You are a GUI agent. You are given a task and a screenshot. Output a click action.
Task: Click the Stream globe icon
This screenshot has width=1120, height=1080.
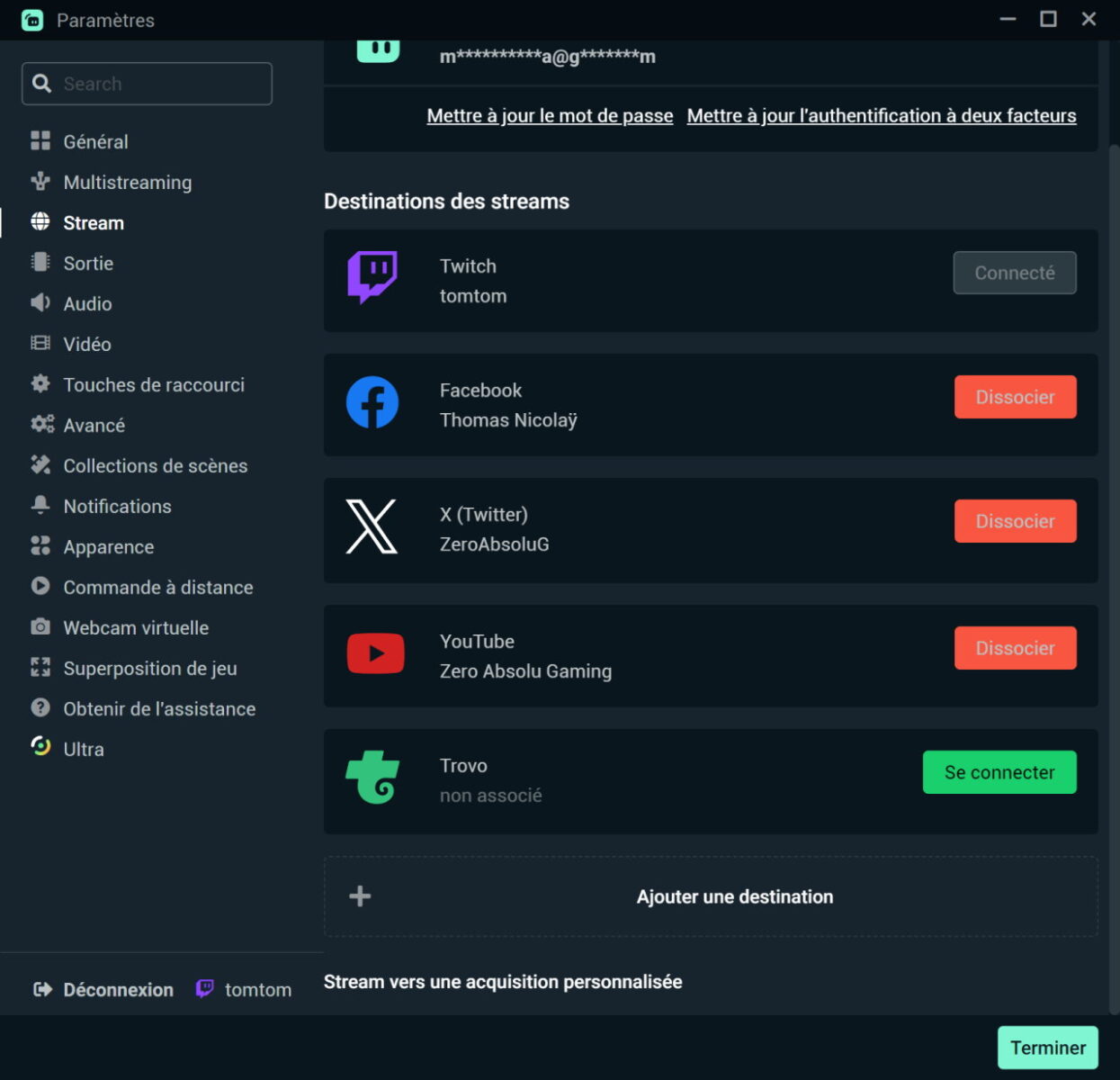40,221
